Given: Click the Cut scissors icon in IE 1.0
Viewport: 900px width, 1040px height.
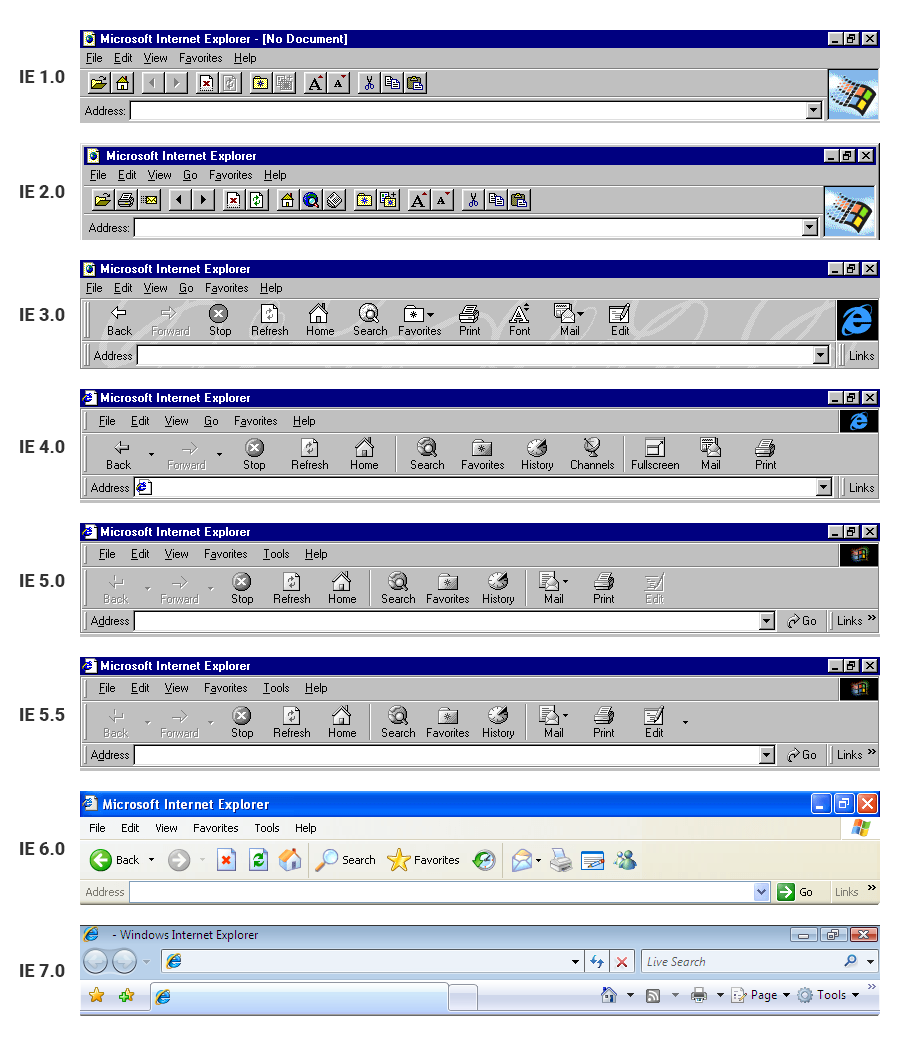Looking at the screenshot, I should 369,83.
